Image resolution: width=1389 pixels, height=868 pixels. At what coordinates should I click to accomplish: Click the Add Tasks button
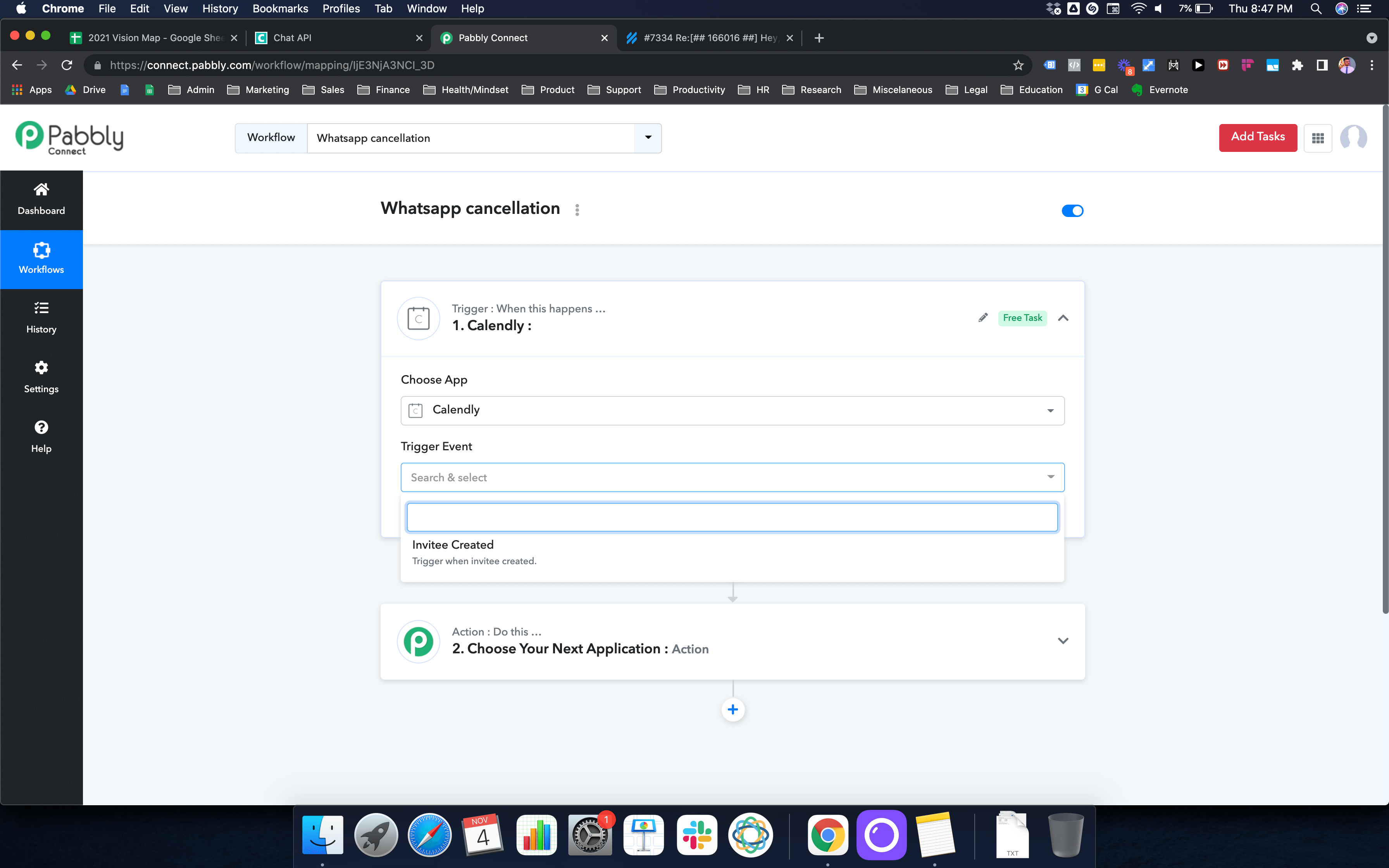(1258, 138)
